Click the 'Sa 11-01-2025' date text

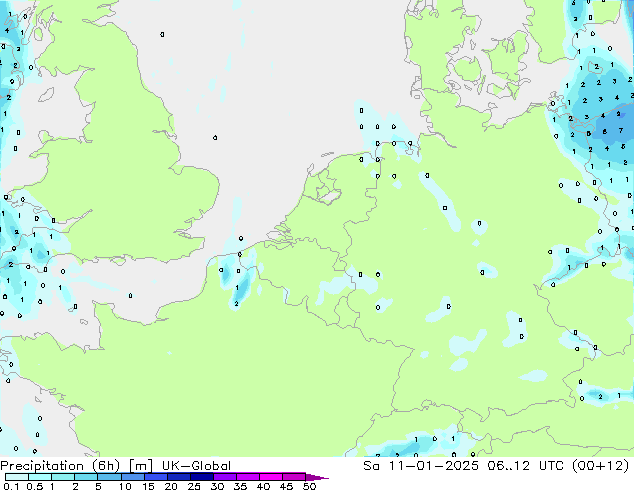pos(421,466)
